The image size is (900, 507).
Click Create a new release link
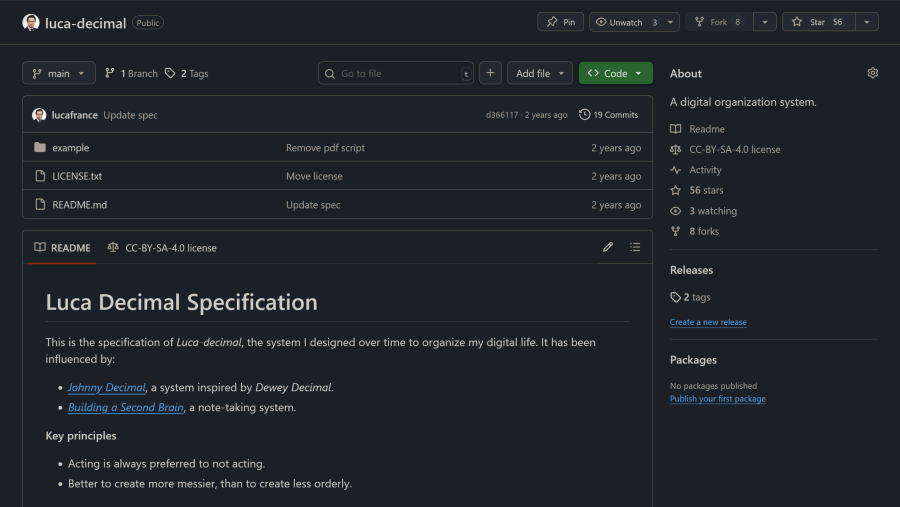click(708, 322)
